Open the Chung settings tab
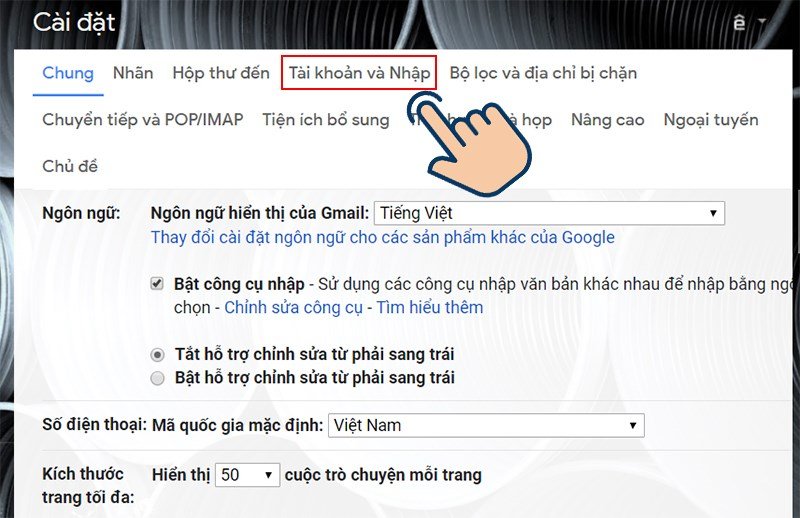Screen dimensions: 800x518 tap(68, 73)
